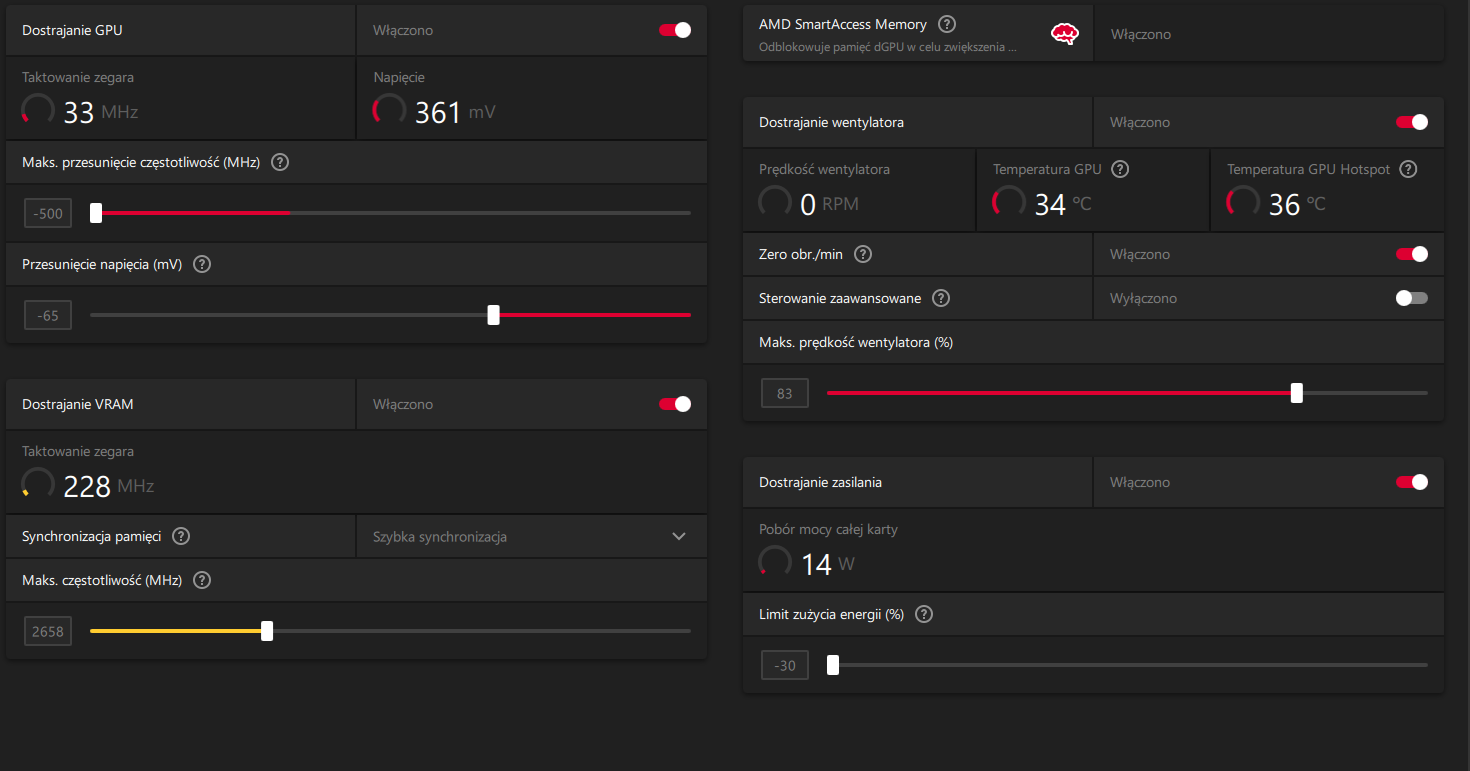This screenshot has width=1470, height=771.
Task: Click the VRAM Maks. częstotliwość slider handle
Action: [267, 631]
